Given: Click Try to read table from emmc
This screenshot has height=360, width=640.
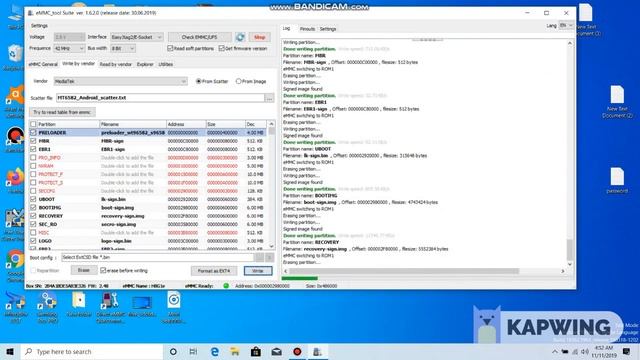Looking at the screenshot, I should coord(62,112).
